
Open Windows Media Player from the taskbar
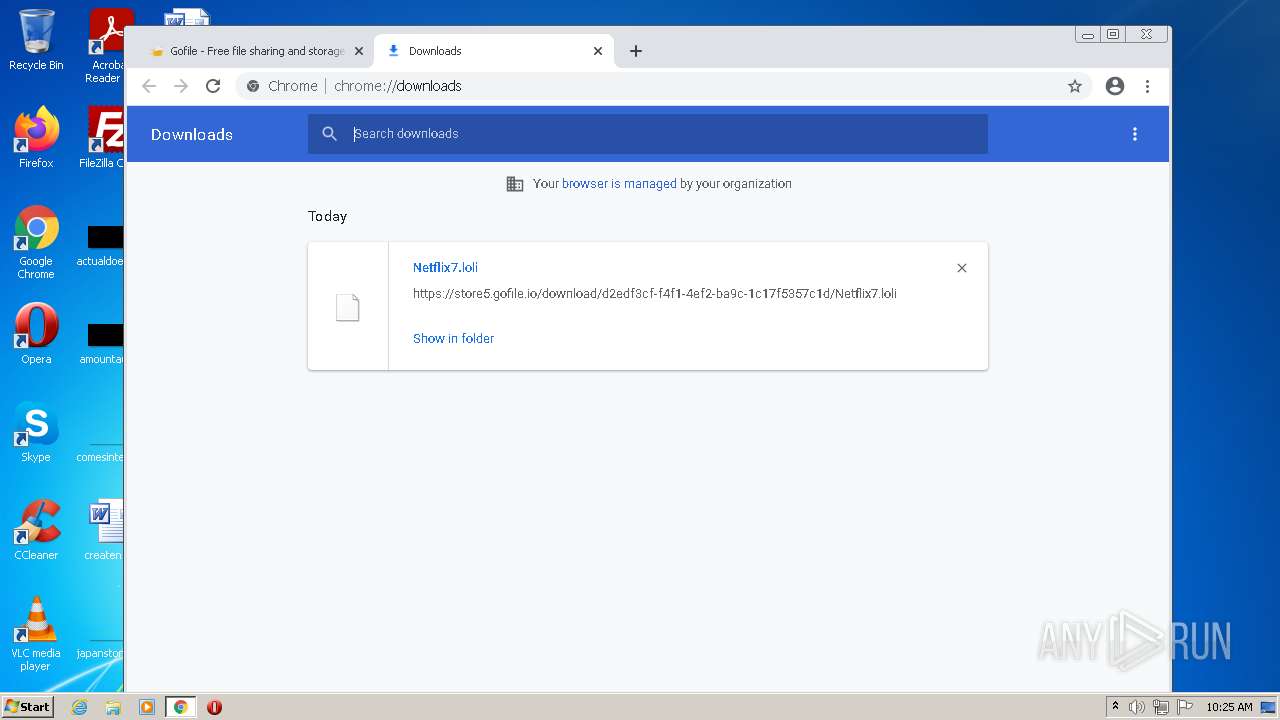pyautogui.click(x=147, y=707)
